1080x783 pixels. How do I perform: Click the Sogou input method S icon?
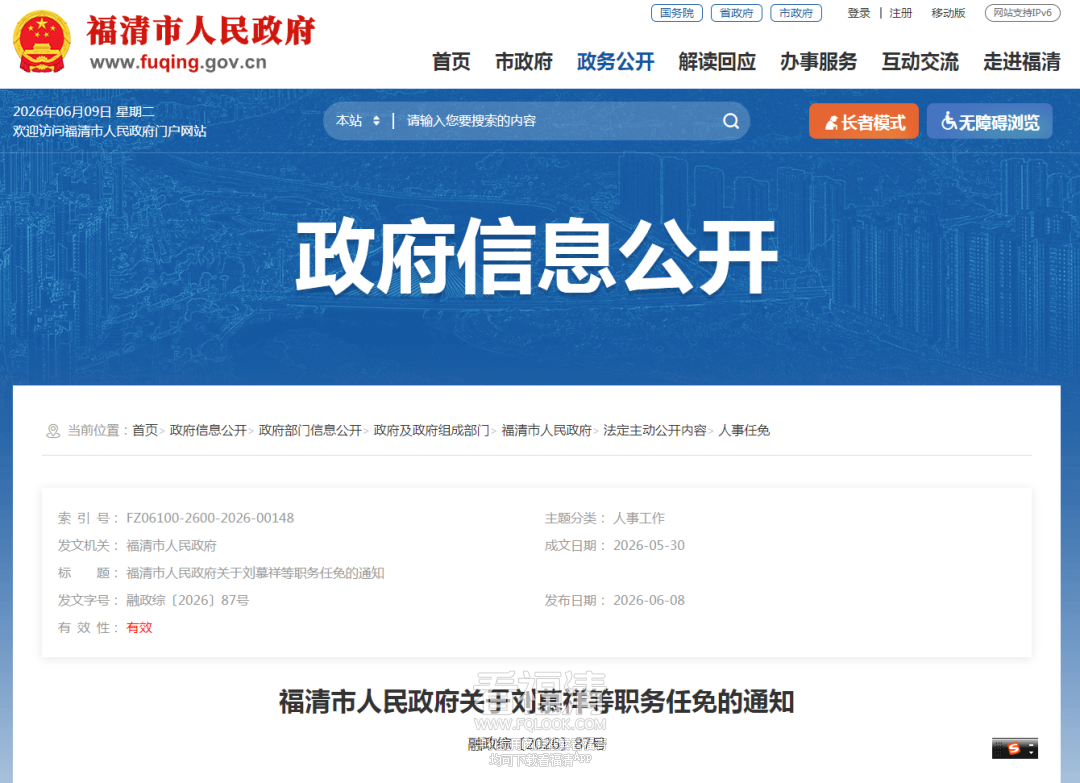point(1014,749)
